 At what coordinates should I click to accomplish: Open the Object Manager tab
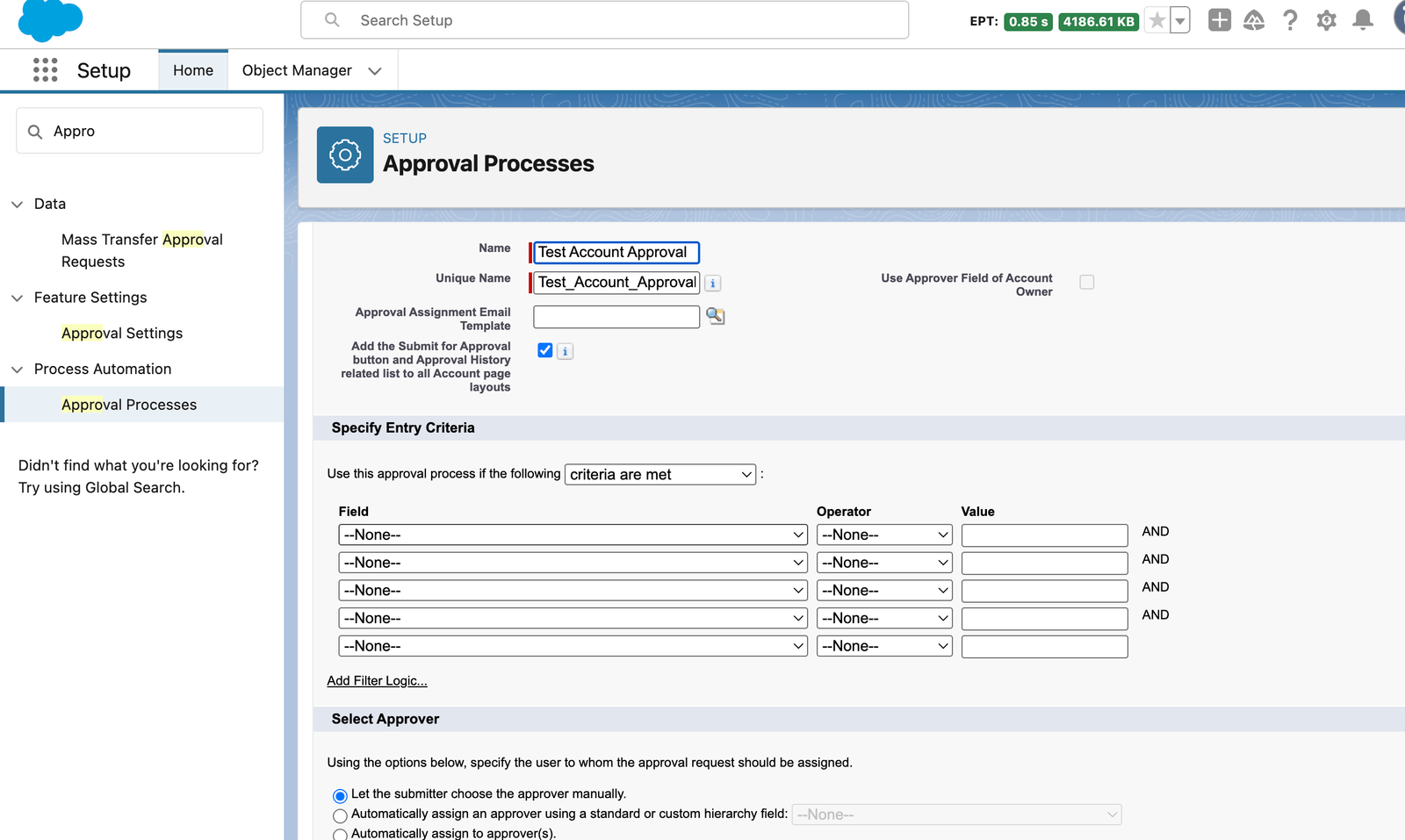297,70
